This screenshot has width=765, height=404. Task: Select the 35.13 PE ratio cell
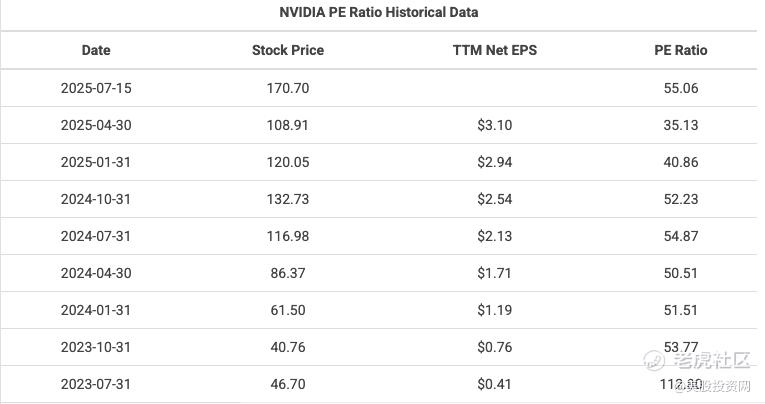[681, 125]
